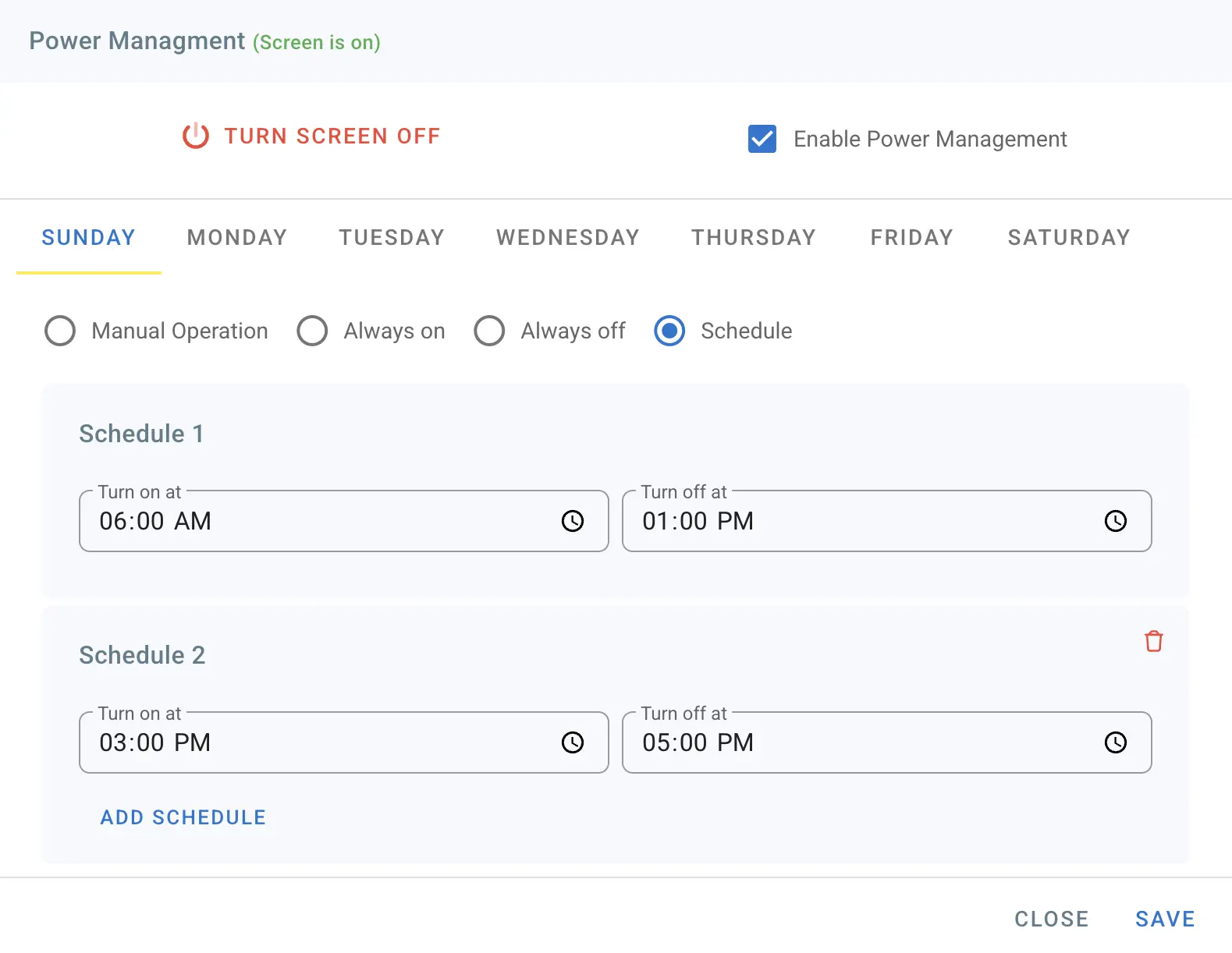This screenshot has width=1232, height=953.
Task: Switch to the Friday tab
Action: (911, 237)
